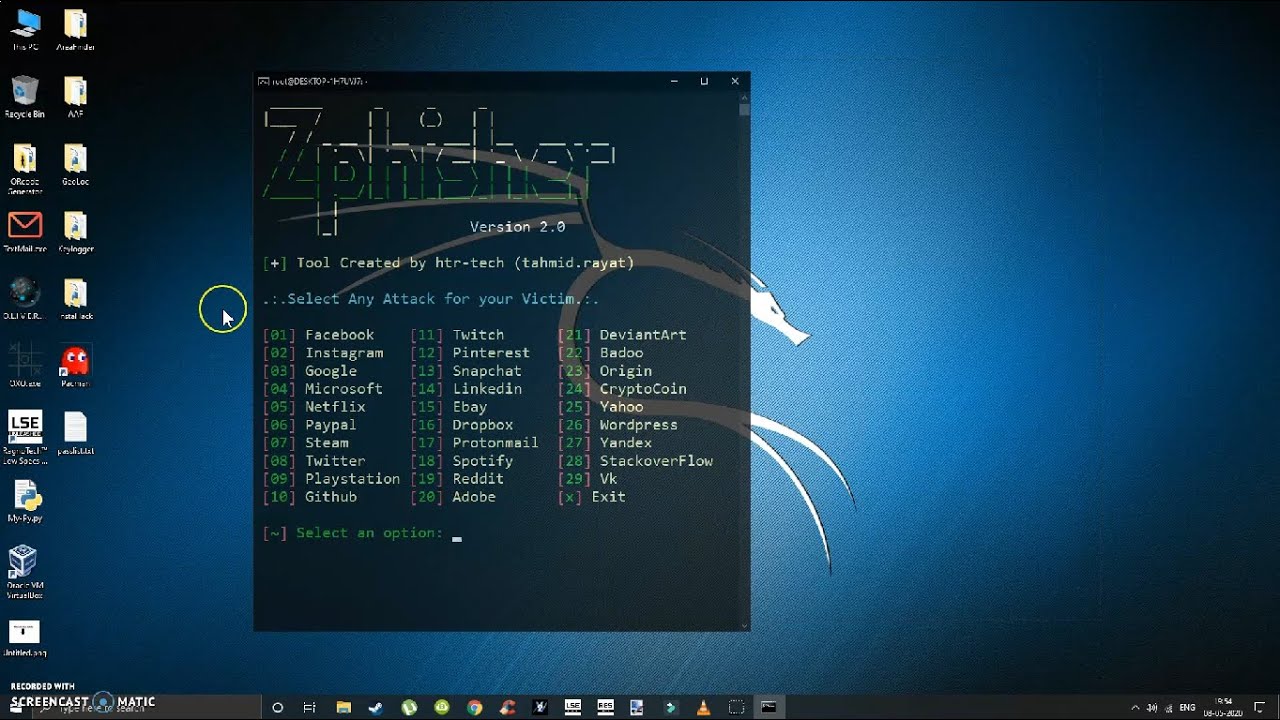Click the '[07] Steam' option text
Screen dimensions: 1280x720
306,443
